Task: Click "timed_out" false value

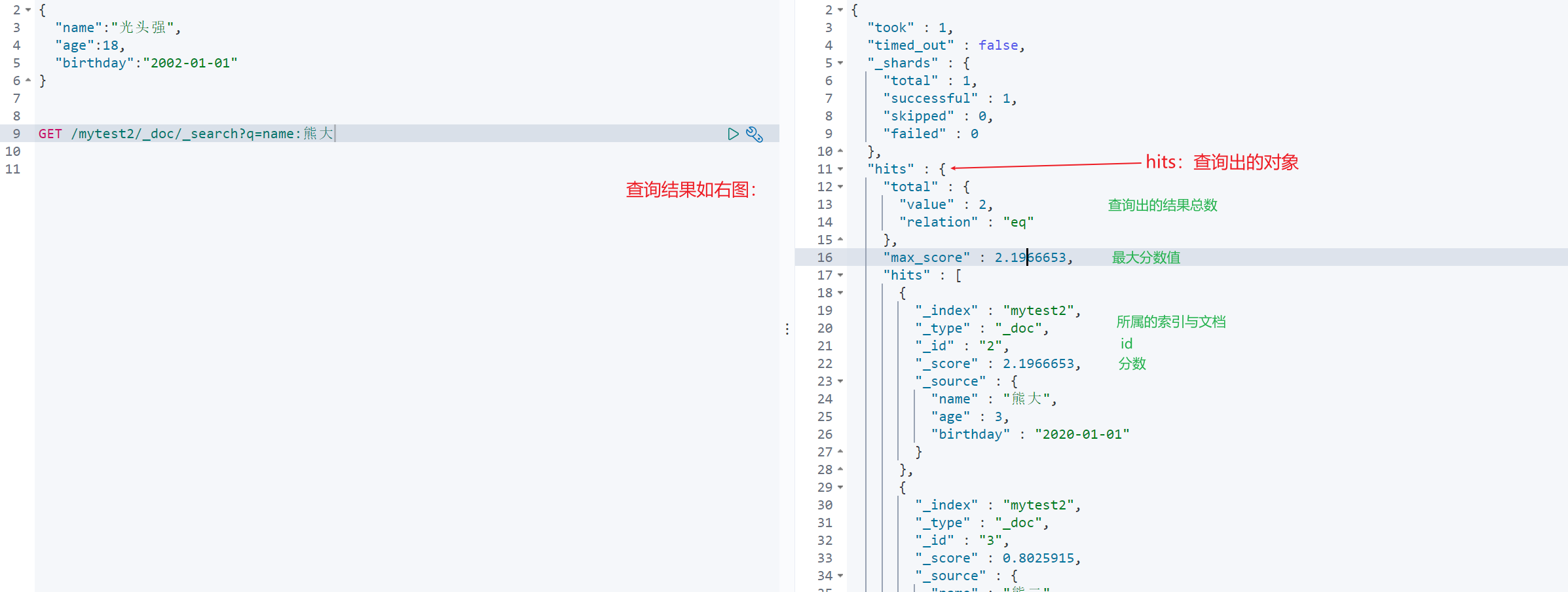Action: pos(998,45)
